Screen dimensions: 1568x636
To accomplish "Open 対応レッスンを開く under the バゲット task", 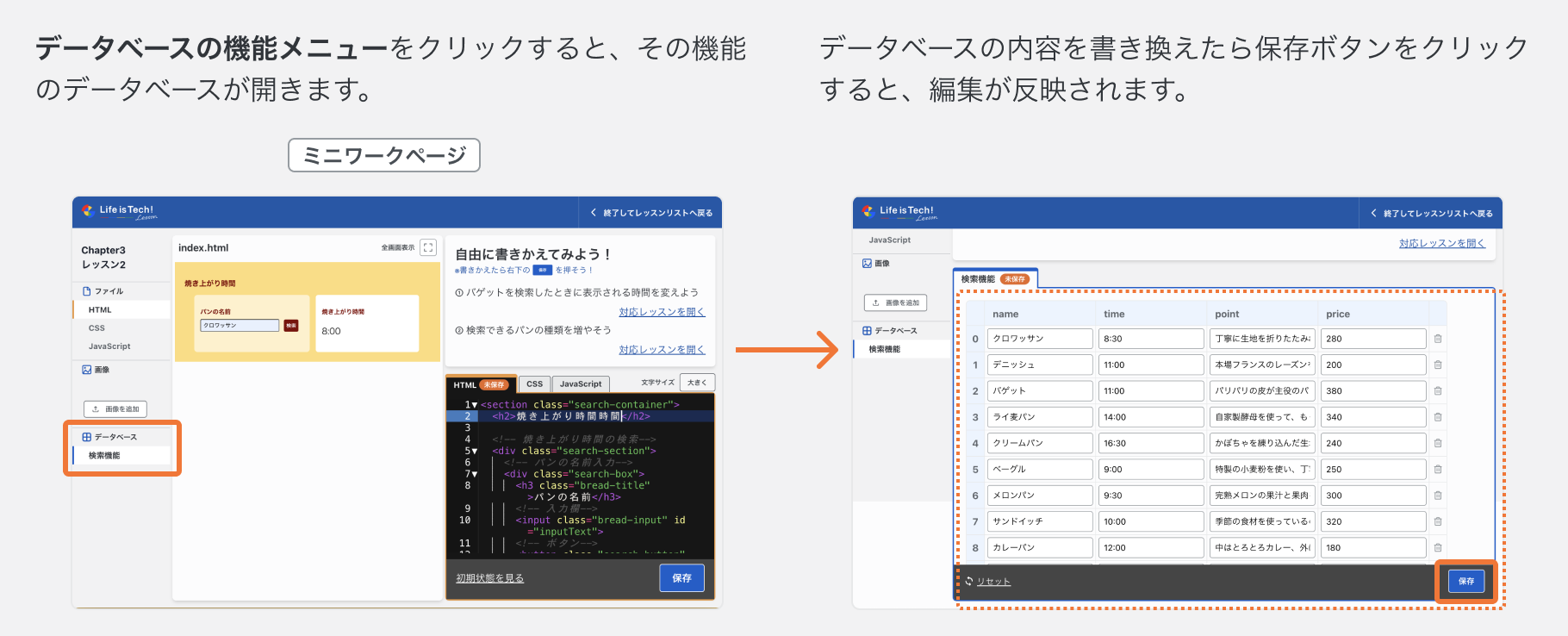I will (x=662, y=312).
